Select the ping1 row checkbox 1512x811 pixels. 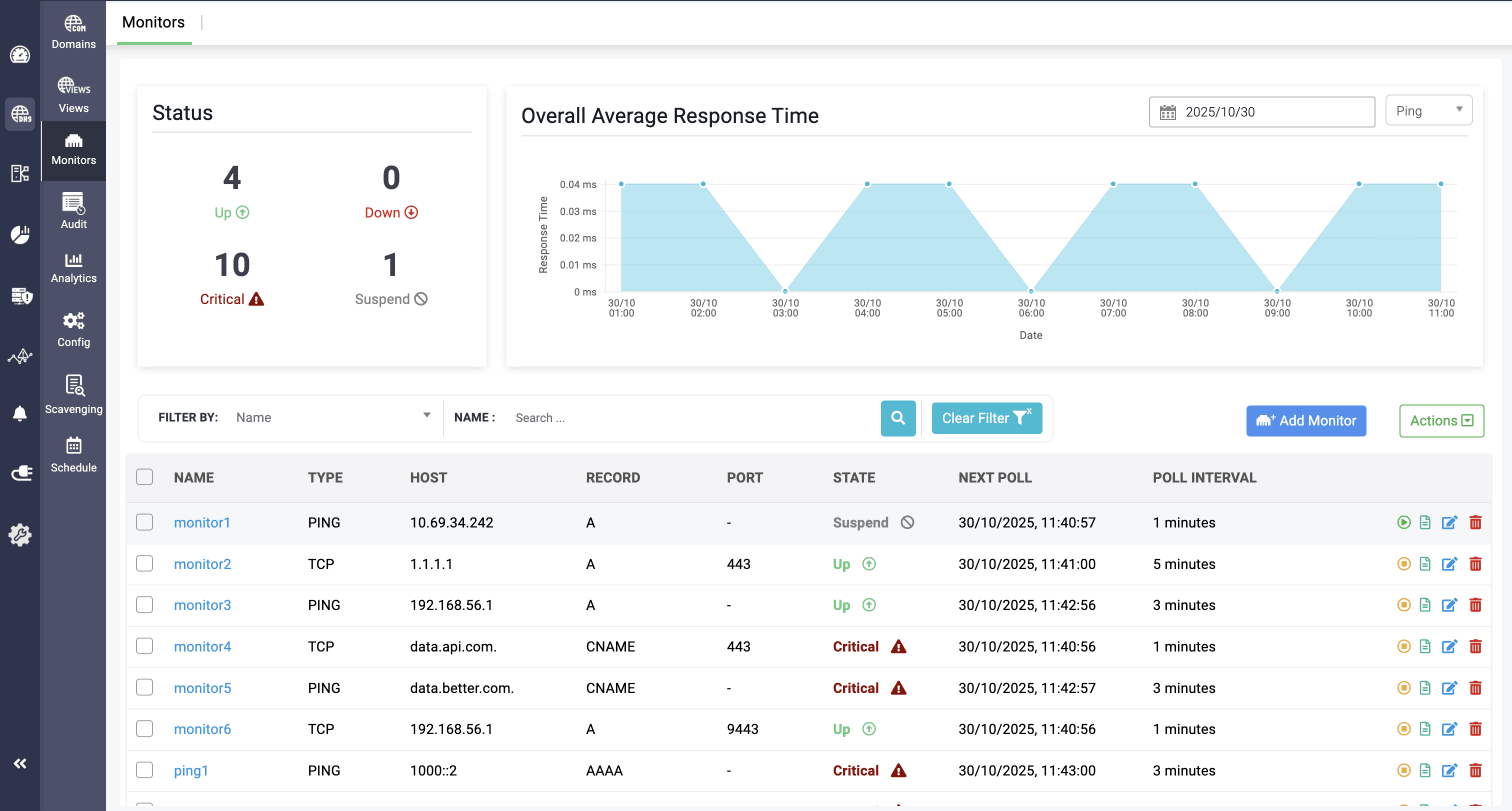click(144, 770)
